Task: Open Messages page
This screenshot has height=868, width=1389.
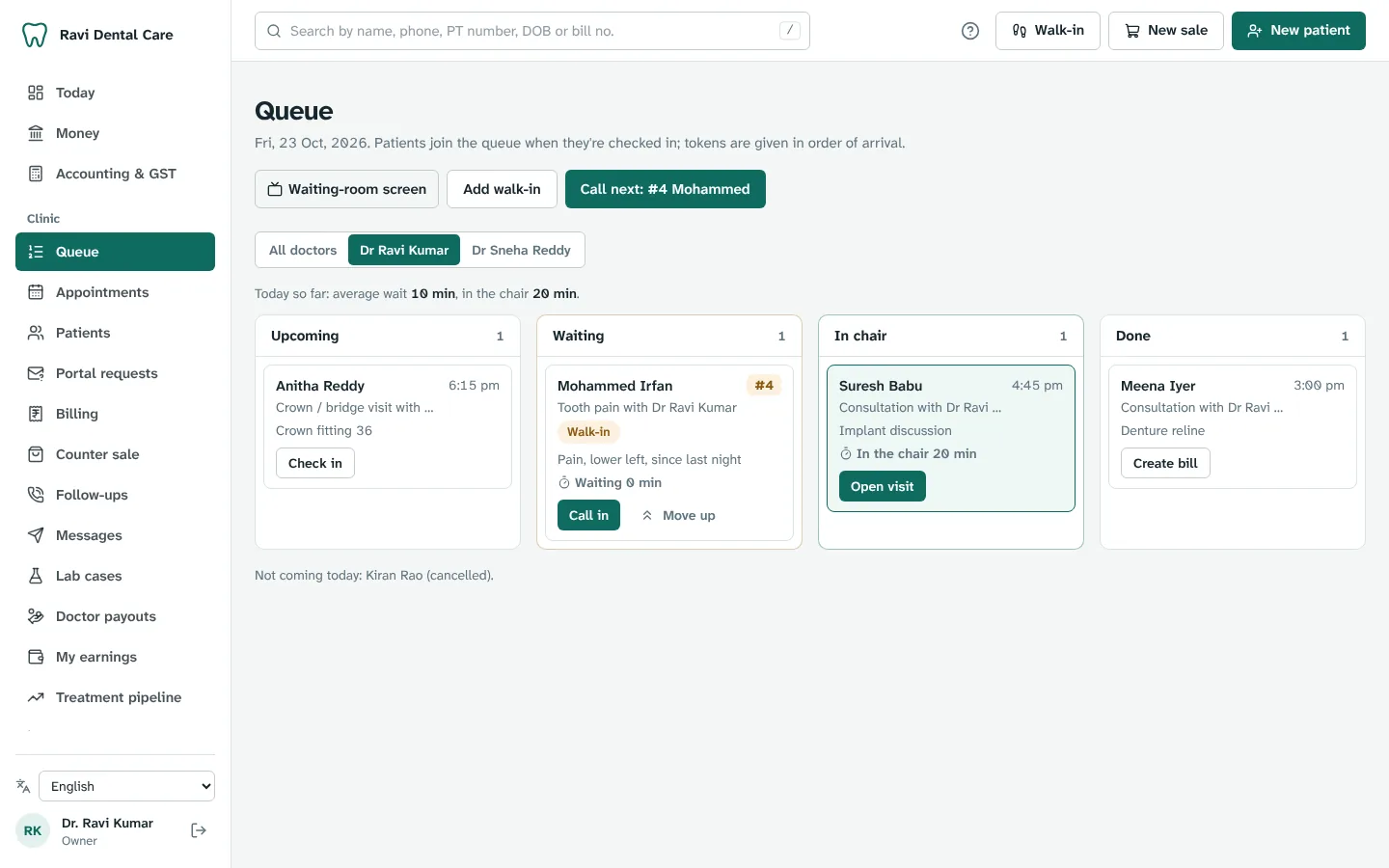Action: (x=115, y=535)
